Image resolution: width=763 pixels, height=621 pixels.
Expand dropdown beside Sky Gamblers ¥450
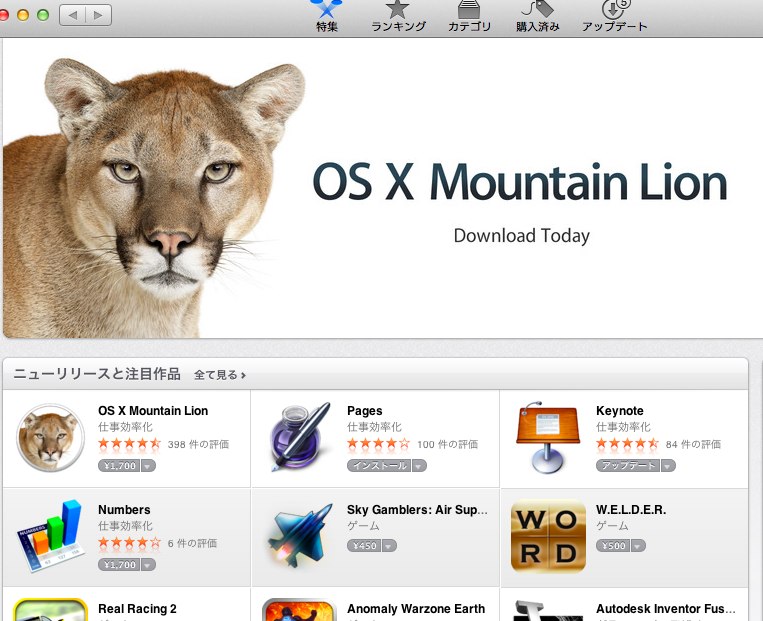[389, 546]
